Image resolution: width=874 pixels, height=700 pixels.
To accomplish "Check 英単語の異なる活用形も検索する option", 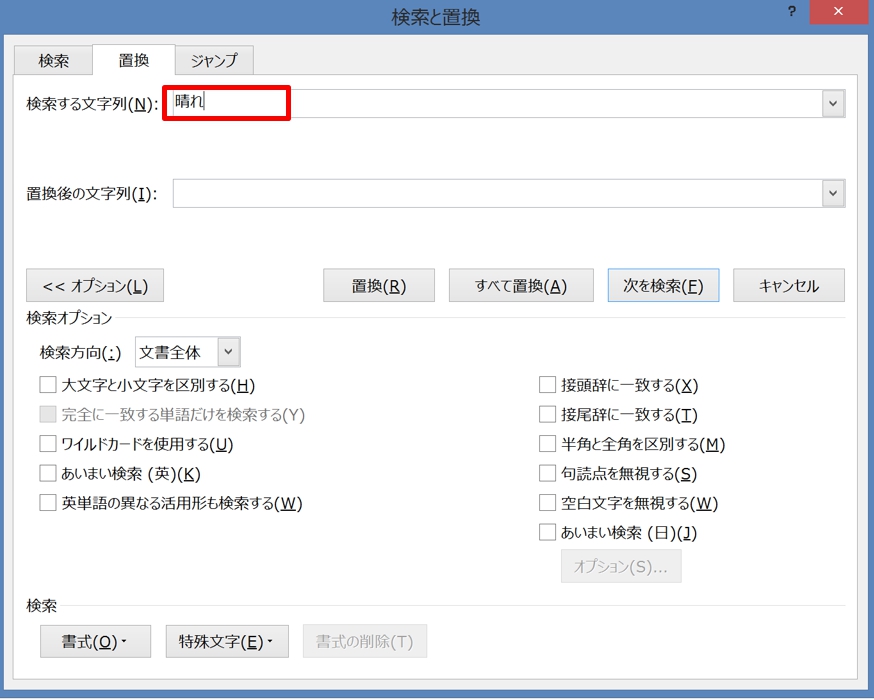I will tap(48, 503).
